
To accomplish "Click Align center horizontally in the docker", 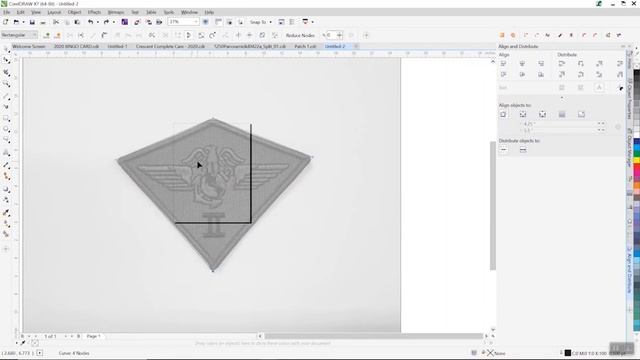I will [x=522, y=64].
